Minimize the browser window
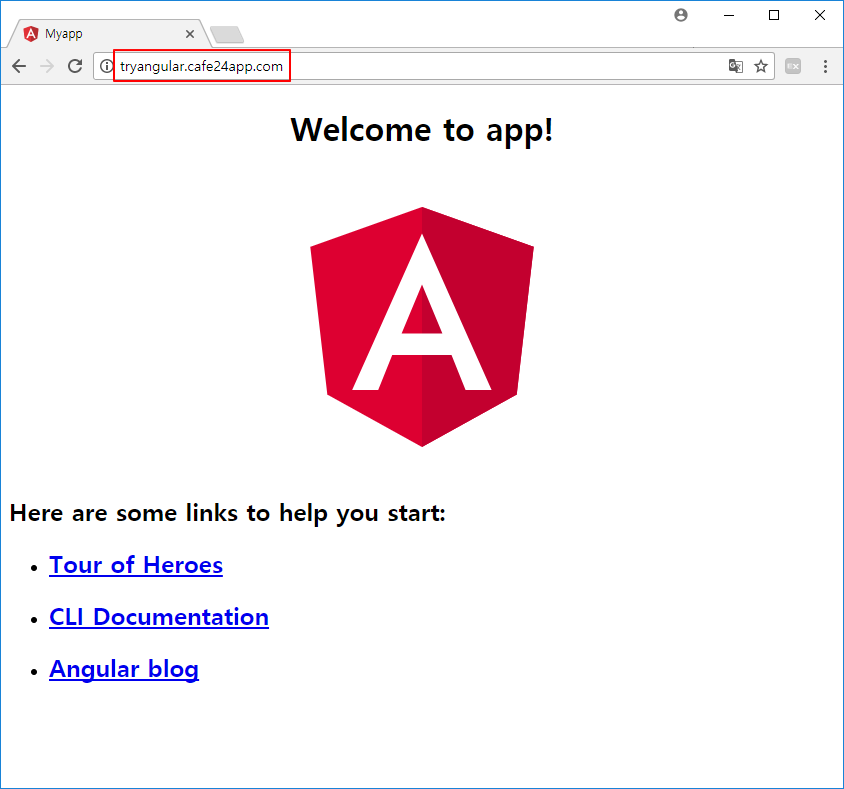The height and width of the screenshot is (789, 844). pyautogui.click(x=729, y=16)
